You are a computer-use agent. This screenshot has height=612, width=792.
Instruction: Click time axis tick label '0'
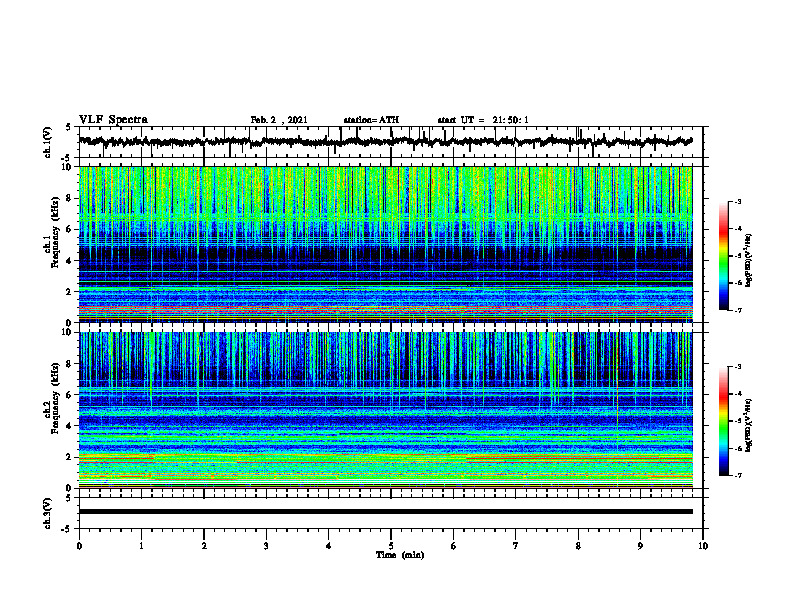(x=79, y=546)
